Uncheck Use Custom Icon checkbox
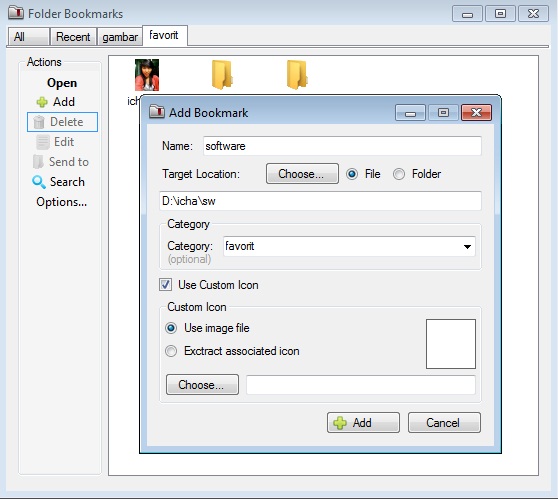 [165, 285]
